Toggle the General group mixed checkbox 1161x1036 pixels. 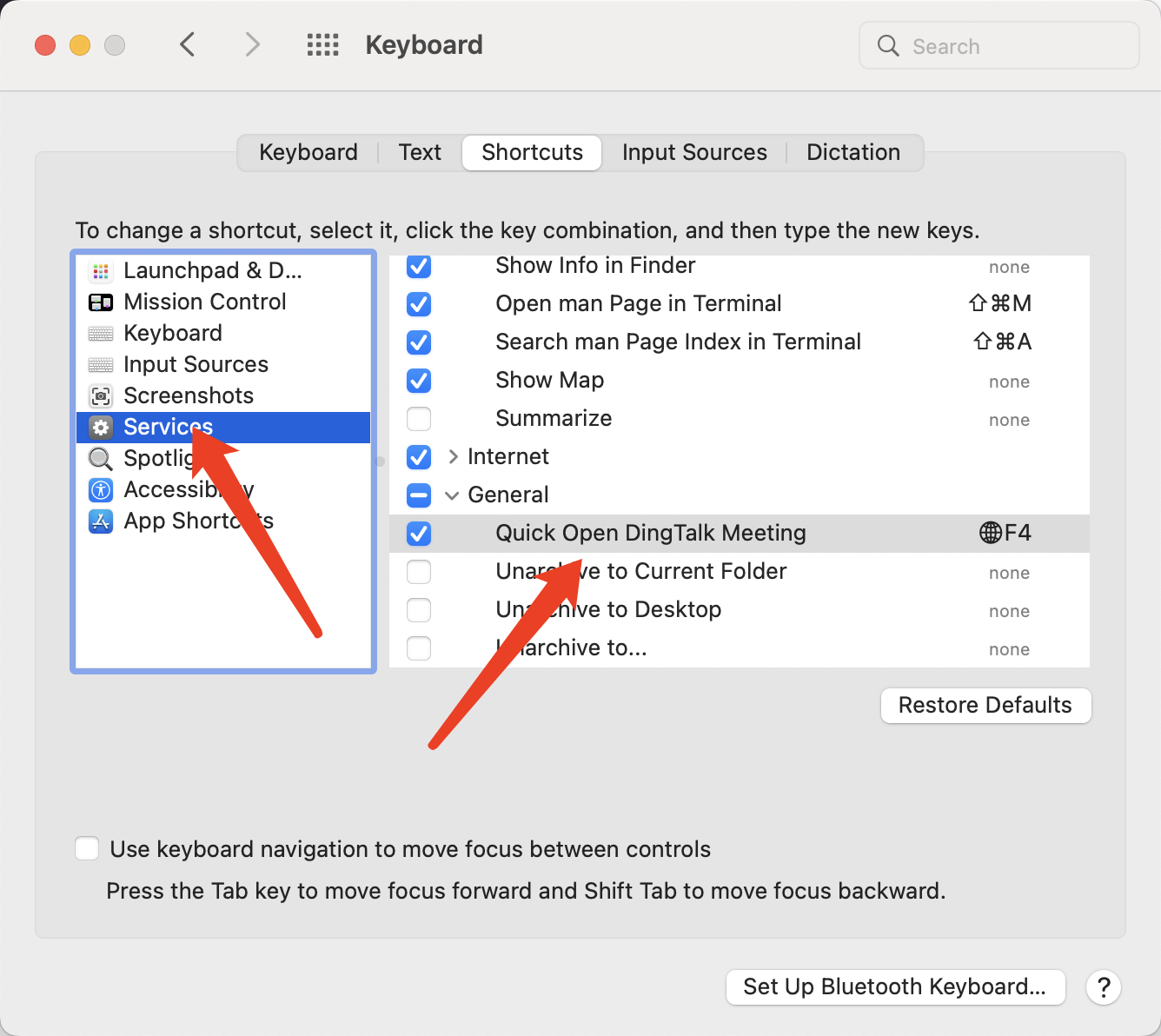pyautogui.click(x=419, y=495)
